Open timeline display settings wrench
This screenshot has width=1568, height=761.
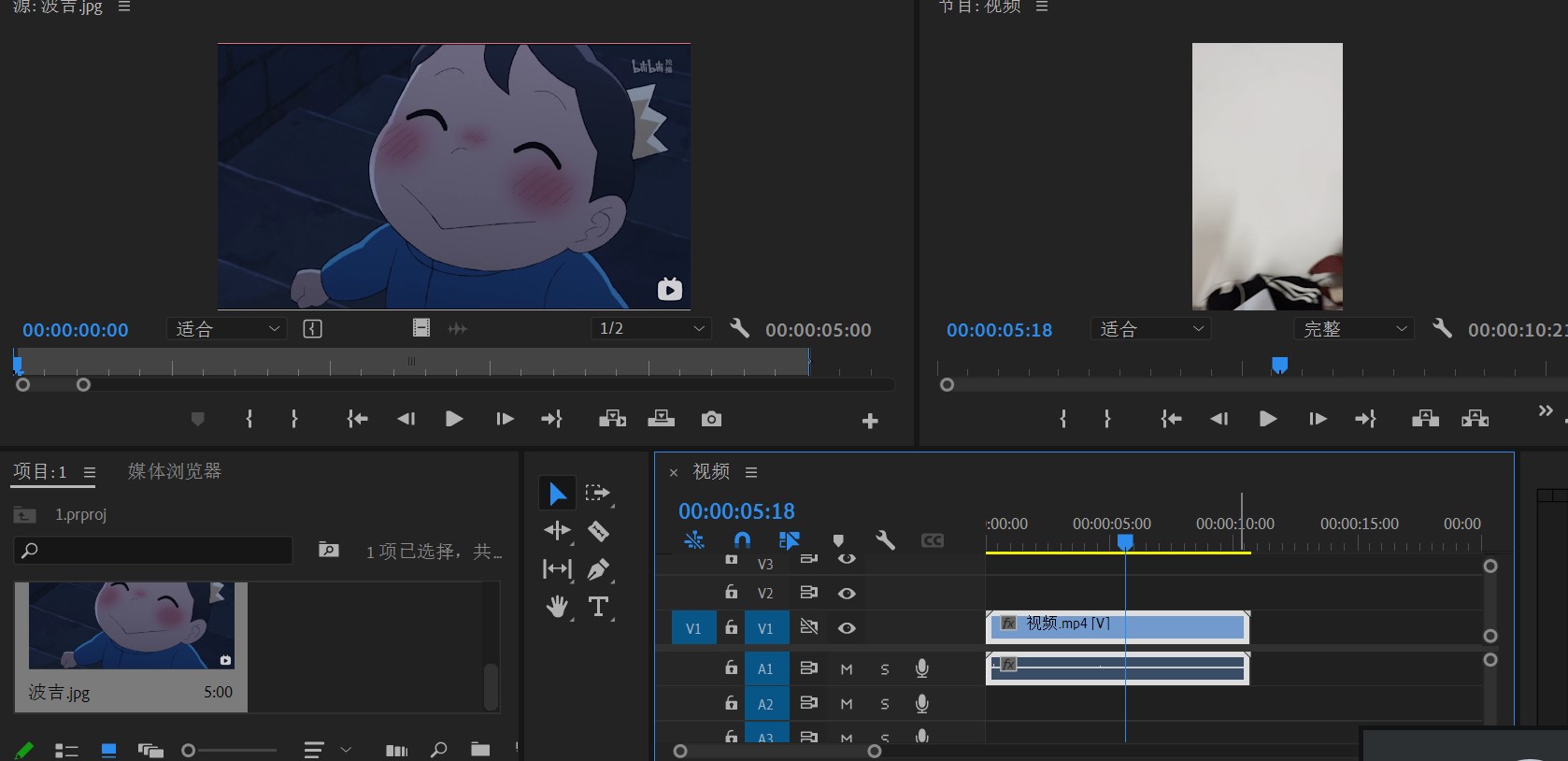tap(885, 540)
